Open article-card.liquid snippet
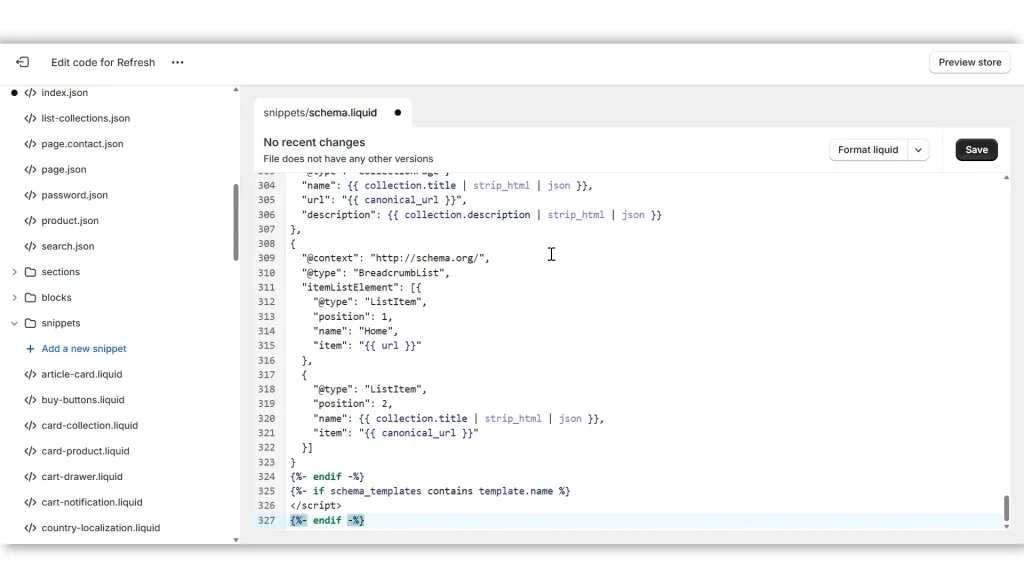Screen dimensions: 1024x576 click(x=82, y=374)
